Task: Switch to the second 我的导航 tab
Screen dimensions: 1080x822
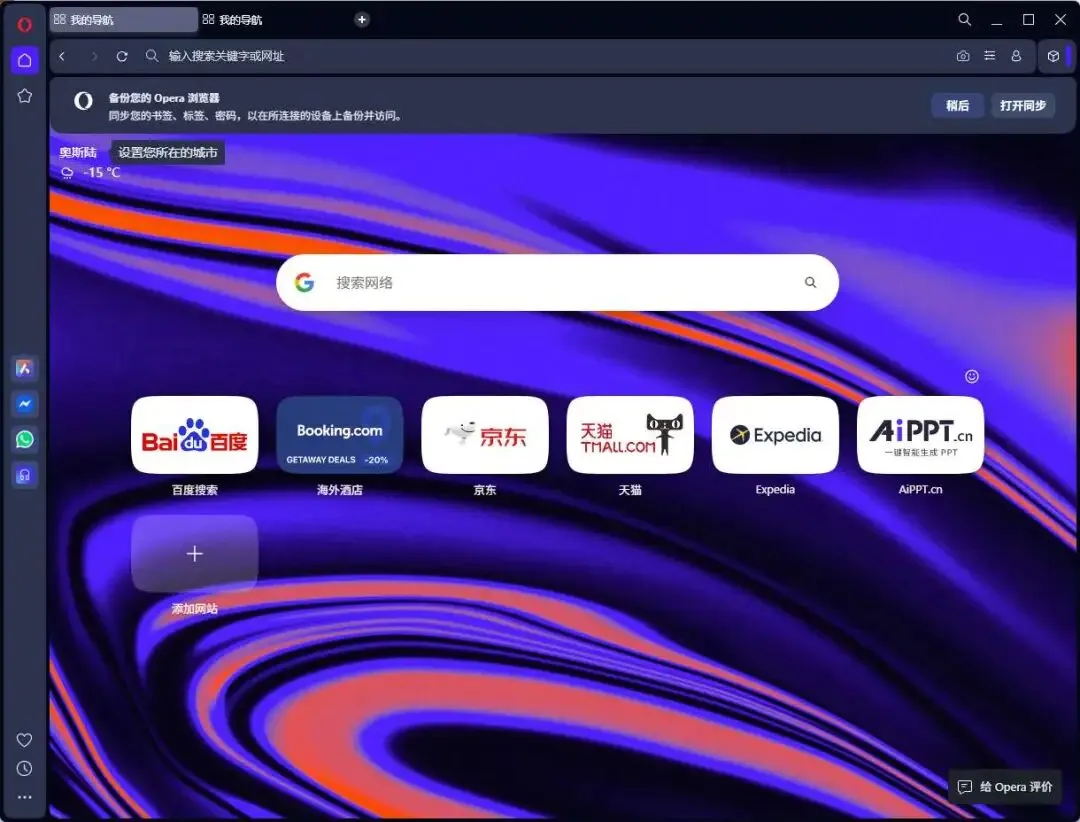Action: click(273, 19)
